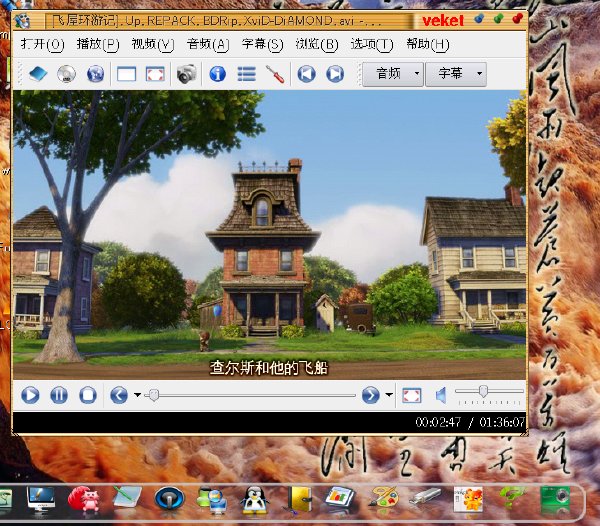Open the 音频(A) menu
Image resolution: width=600 pixels, height=526 pixels.
tap(208, 44)
